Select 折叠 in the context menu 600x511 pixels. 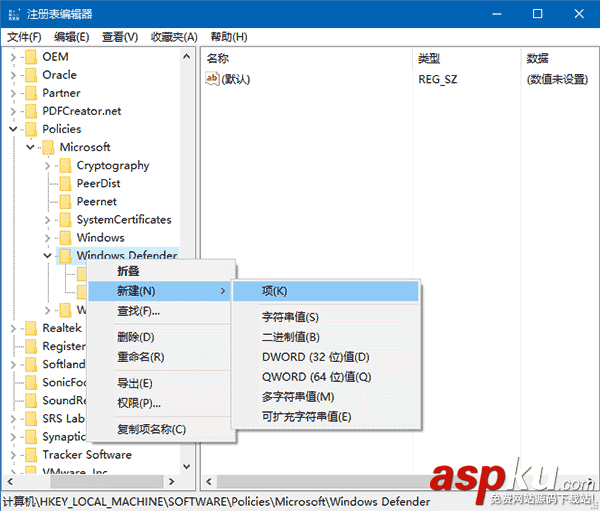click(x=159, y=271)
